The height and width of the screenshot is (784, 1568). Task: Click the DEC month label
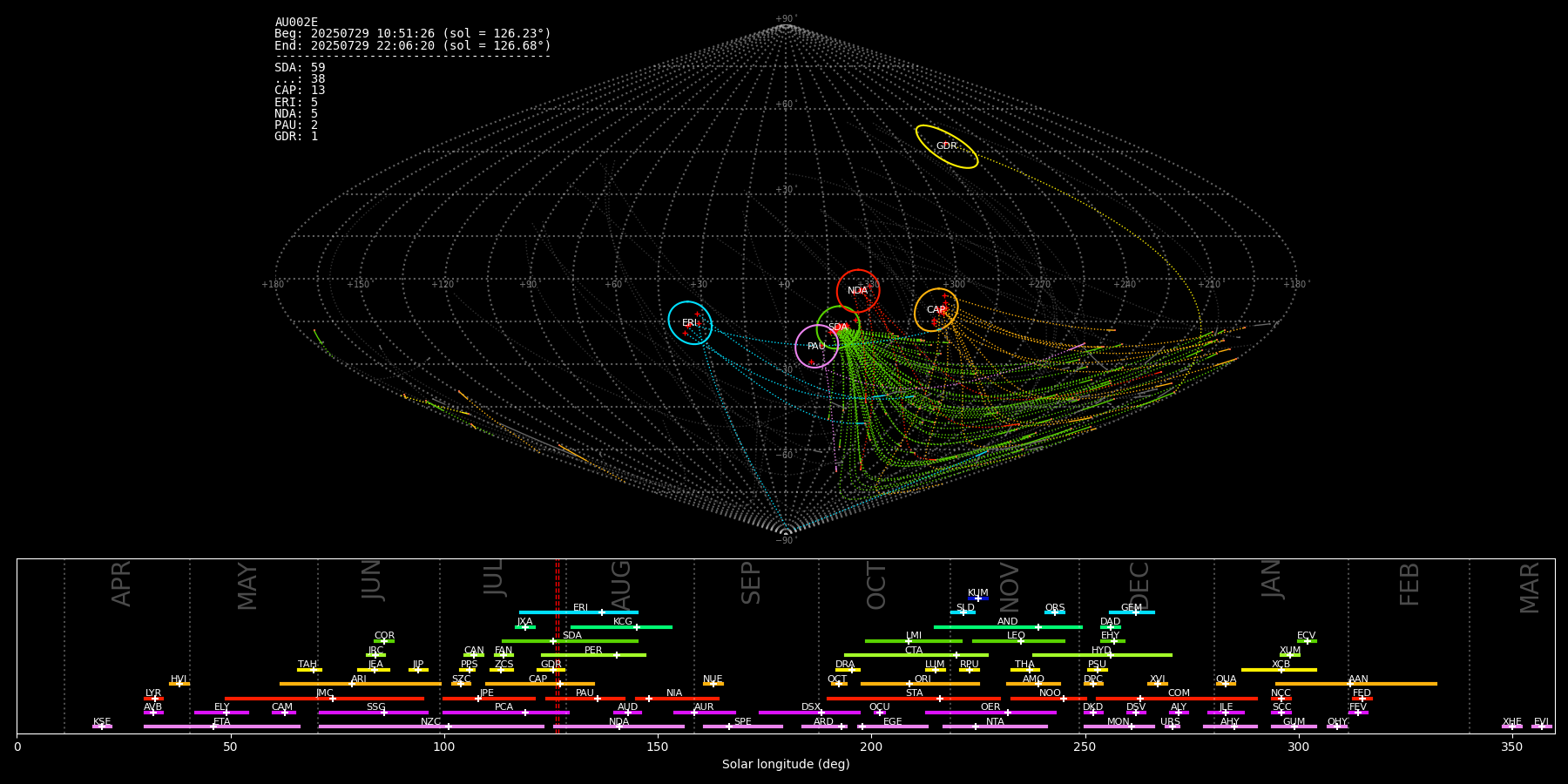point(1139,586)
